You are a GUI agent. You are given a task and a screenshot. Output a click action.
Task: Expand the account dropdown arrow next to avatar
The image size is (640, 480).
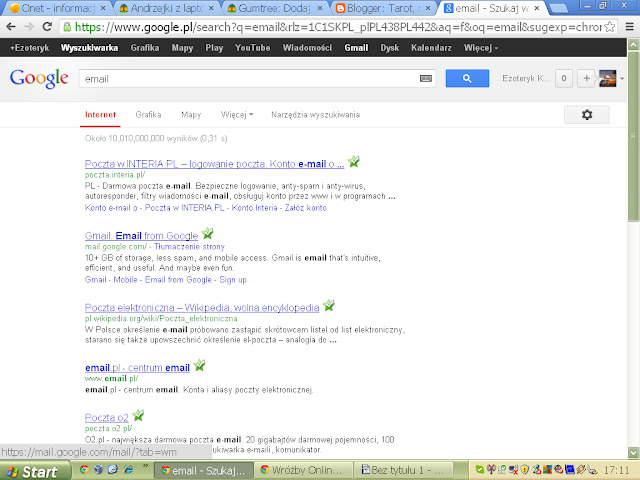pyautogui.click(x=622, y=79)
